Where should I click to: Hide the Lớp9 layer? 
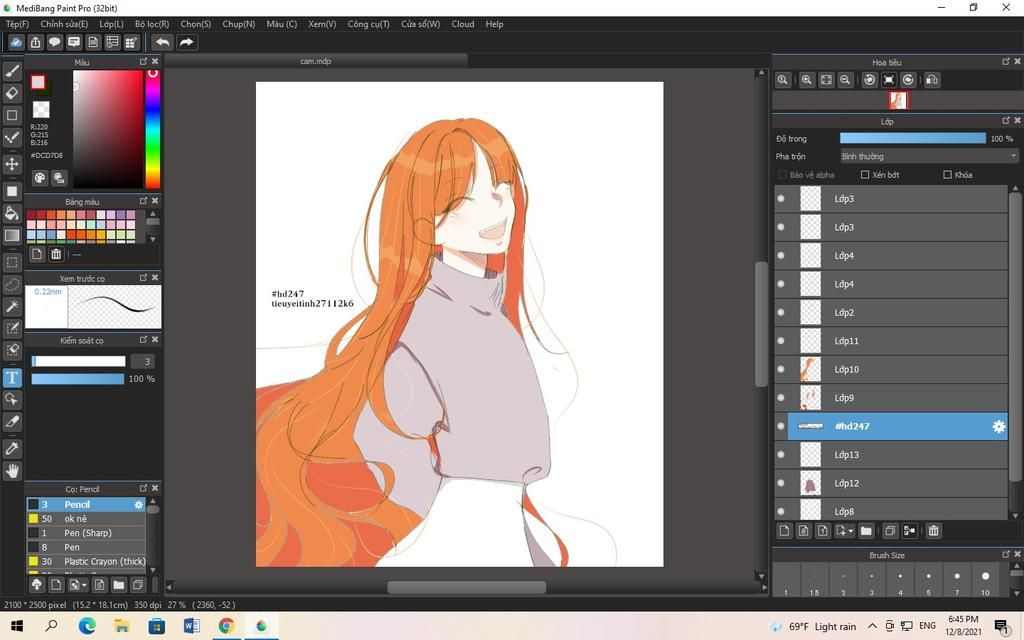[x=780, y=398]
